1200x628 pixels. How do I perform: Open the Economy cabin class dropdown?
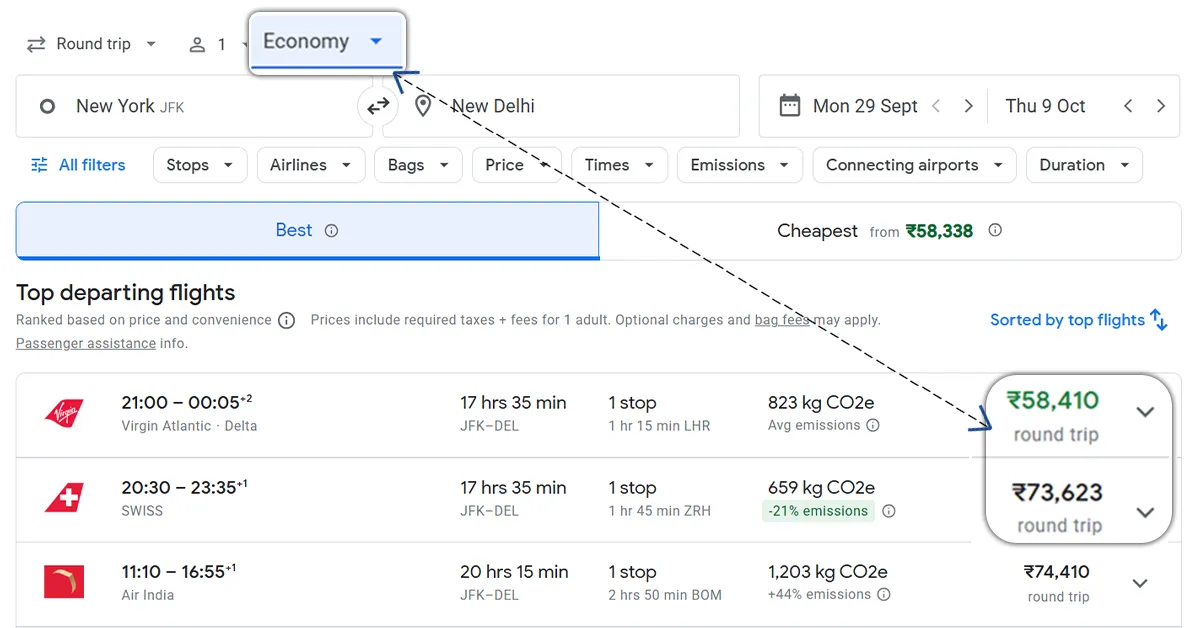(323, 42)
